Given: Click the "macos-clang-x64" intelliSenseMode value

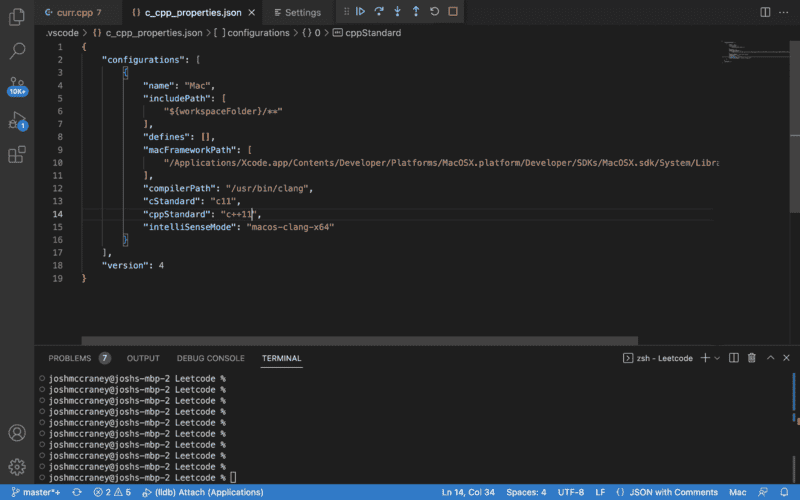Looking at the screenshot, I should 290,227.
